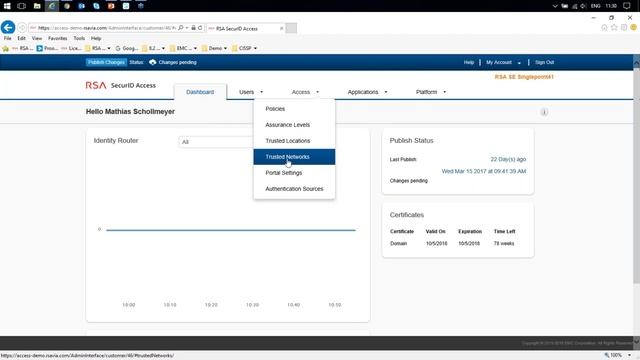Click the Publish Changes button
The height and width of the screenshot is (360, 640).
tap(106, 62)
